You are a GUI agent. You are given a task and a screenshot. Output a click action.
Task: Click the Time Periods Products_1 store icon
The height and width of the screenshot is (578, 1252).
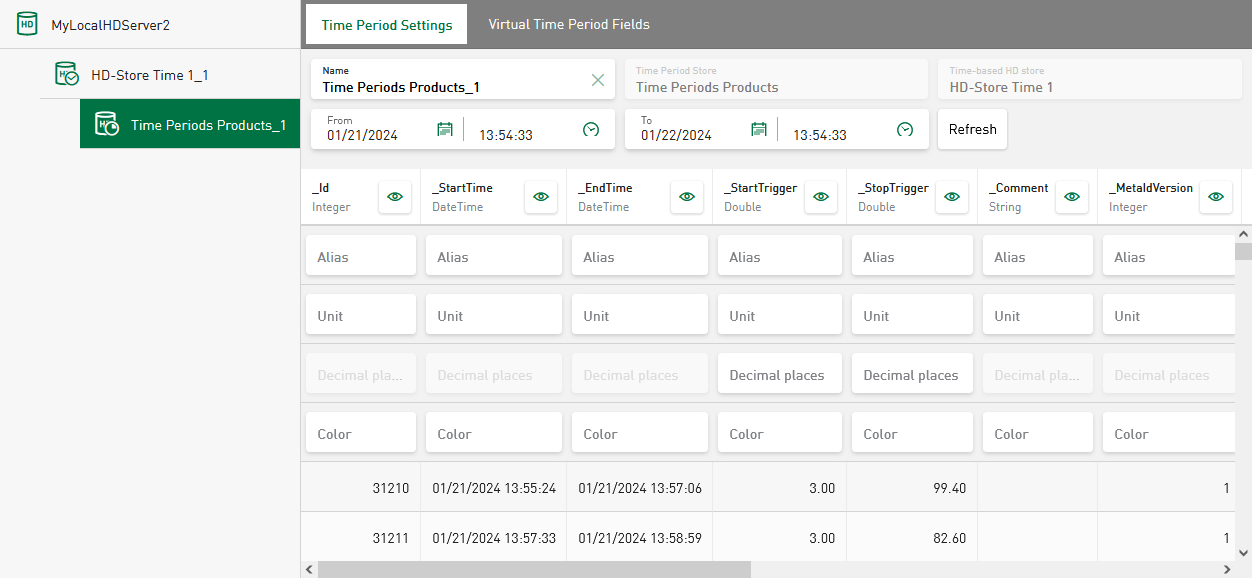click(106, 124)
